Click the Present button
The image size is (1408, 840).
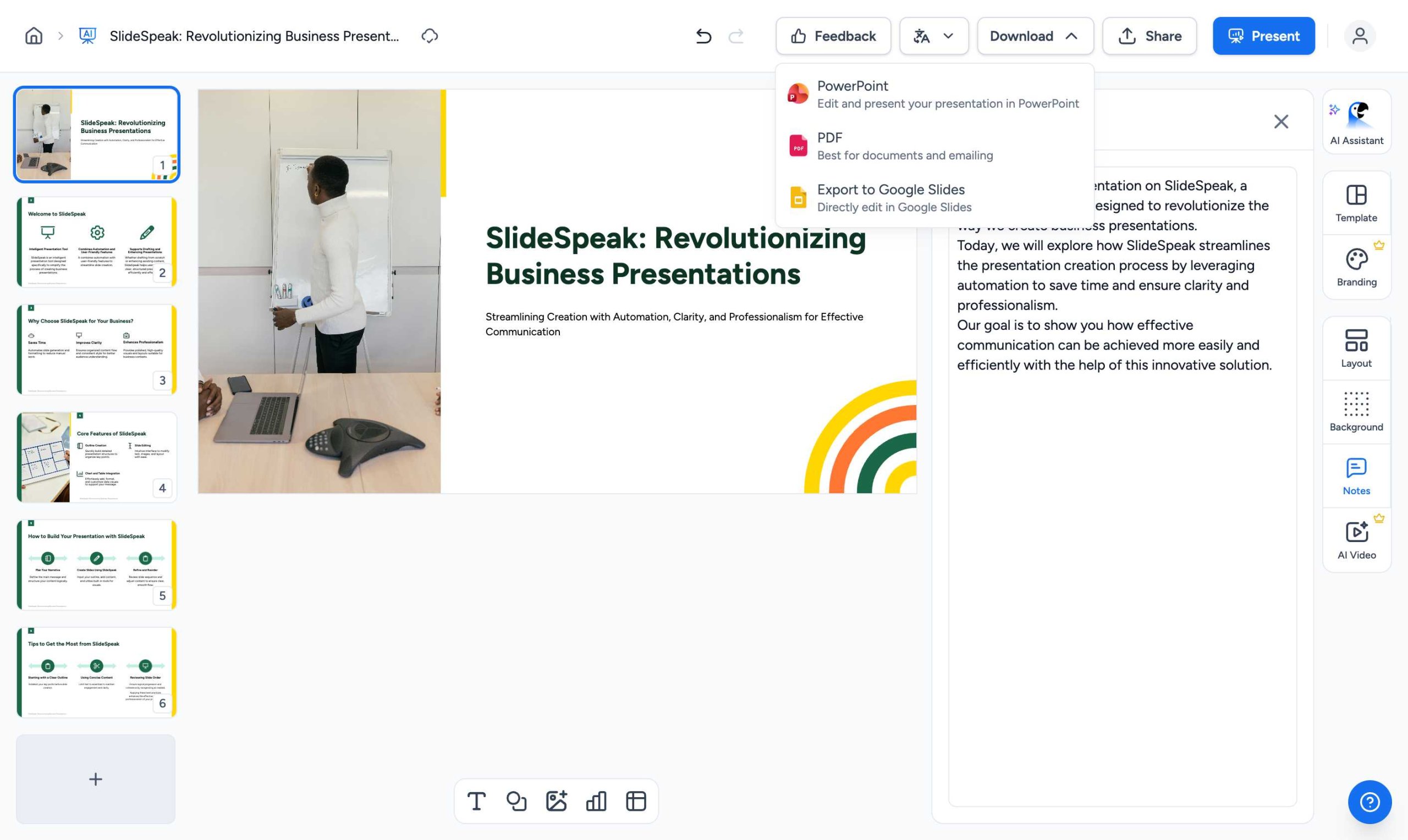pos(1264,36)
